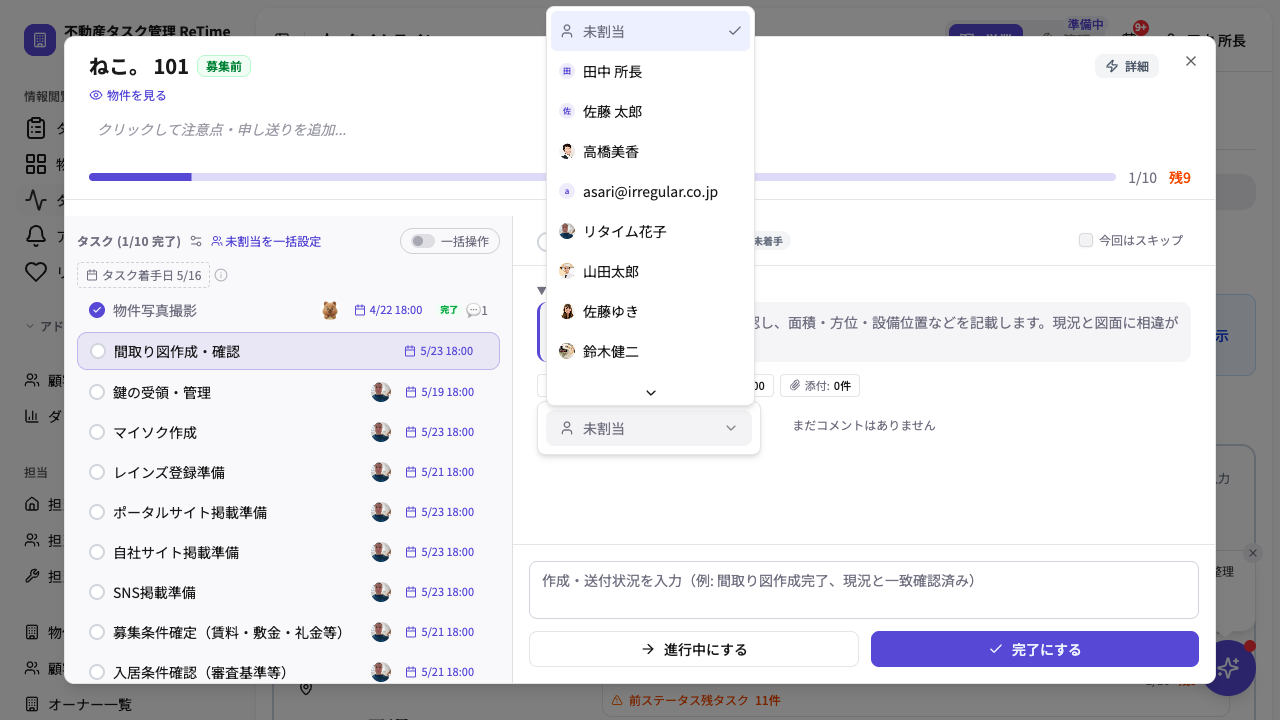Image resolution: width=1280 pixels, height=720 pixels.
Task: Click avatar on SNS掲載準備 row
Action: pyautogui.click(x=381, y=592)
